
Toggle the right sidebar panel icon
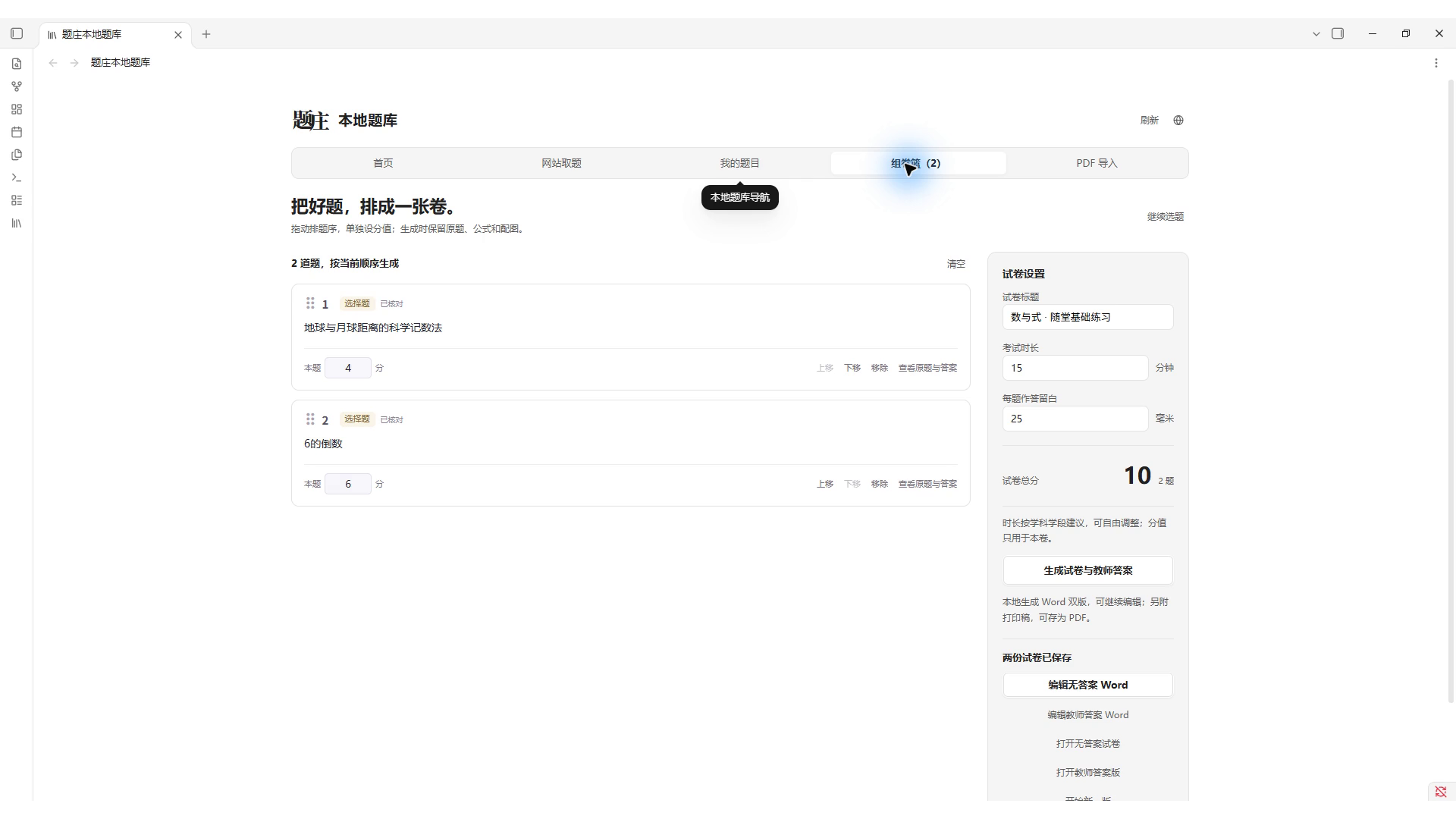tap(1338, 33)
